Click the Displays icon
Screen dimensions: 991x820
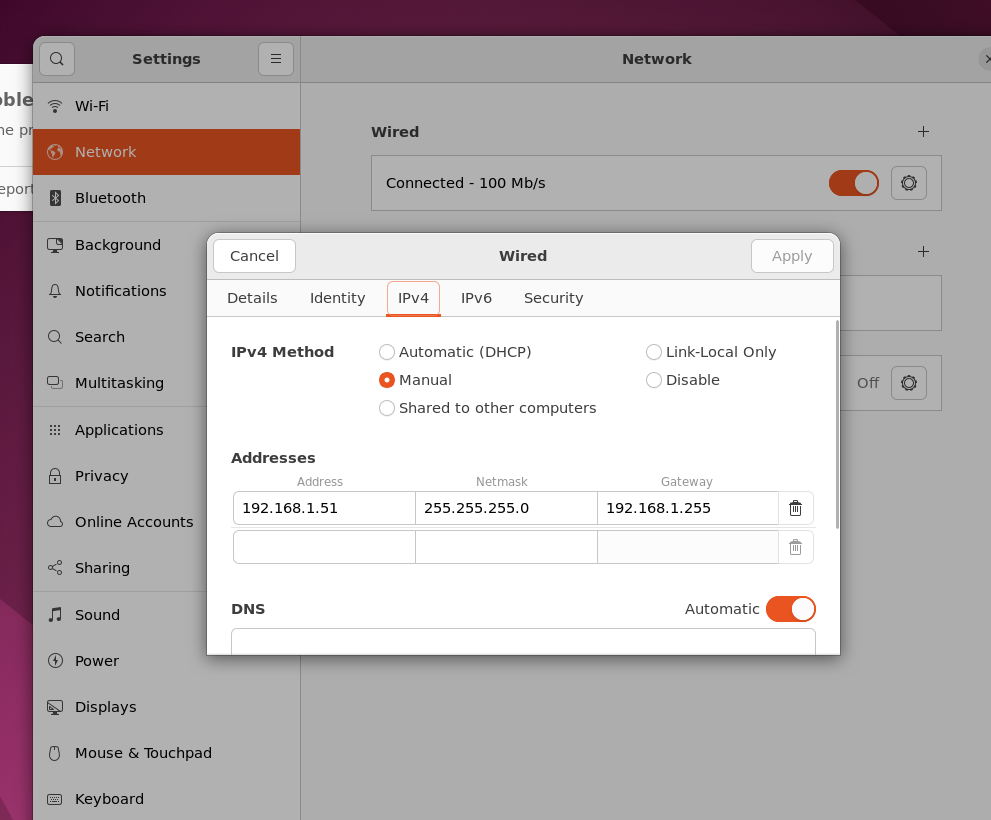click(55, 707)
